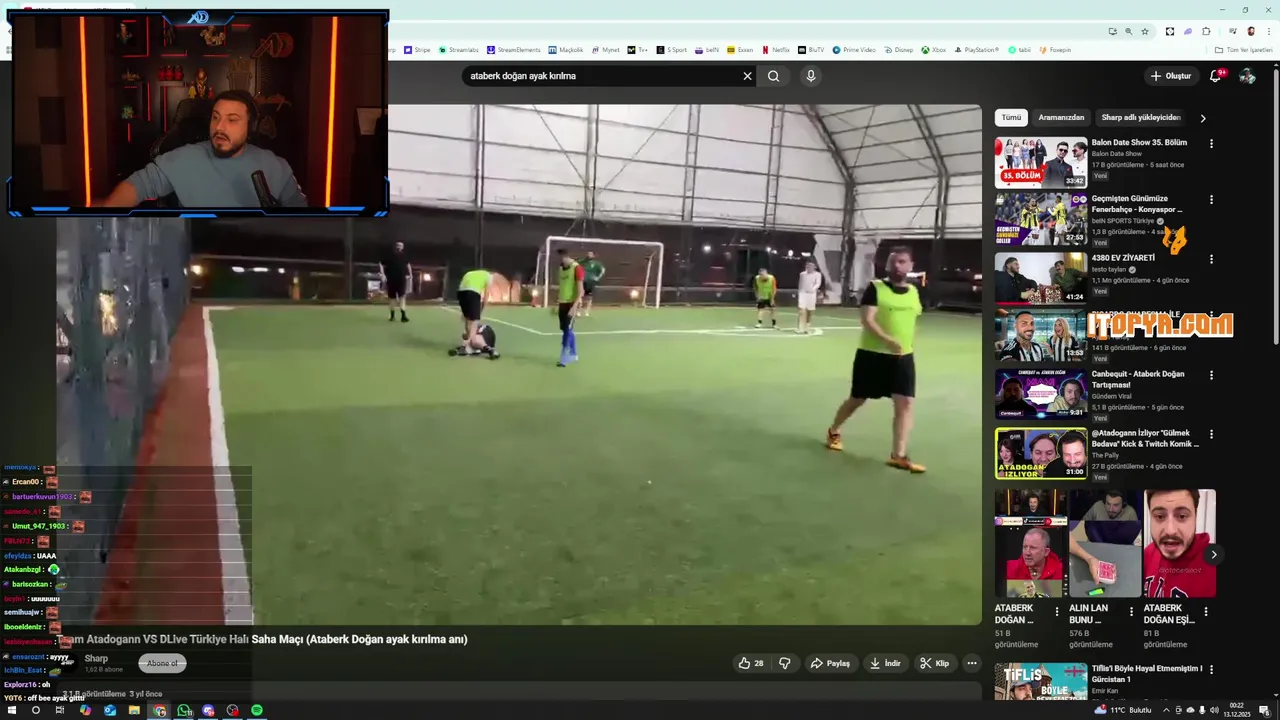Click the Abone ol subscribe button
1280x720 pixels.
[x=162, y=663]
